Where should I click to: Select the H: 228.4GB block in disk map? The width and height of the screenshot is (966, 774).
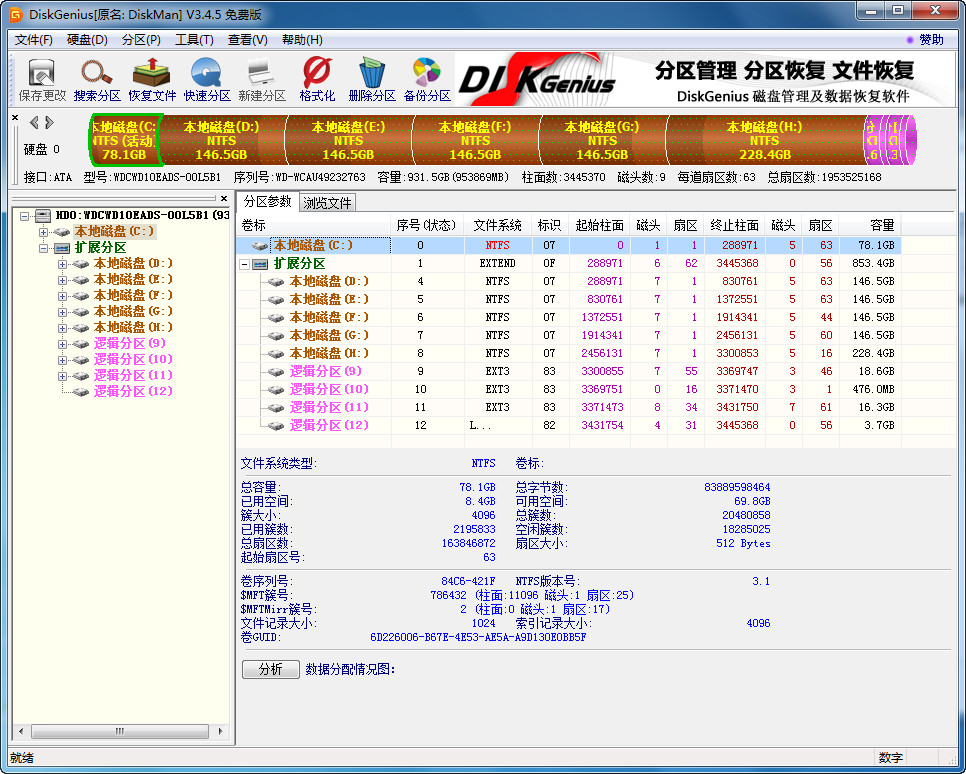point(764,141)
